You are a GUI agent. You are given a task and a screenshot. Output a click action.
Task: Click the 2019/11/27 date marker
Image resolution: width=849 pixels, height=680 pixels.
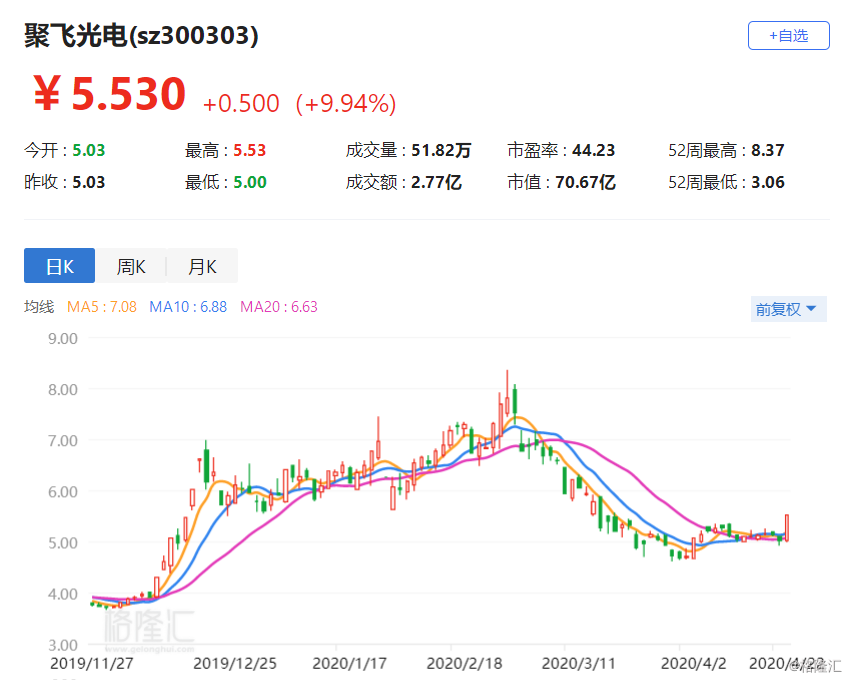(x=92, y=663)
